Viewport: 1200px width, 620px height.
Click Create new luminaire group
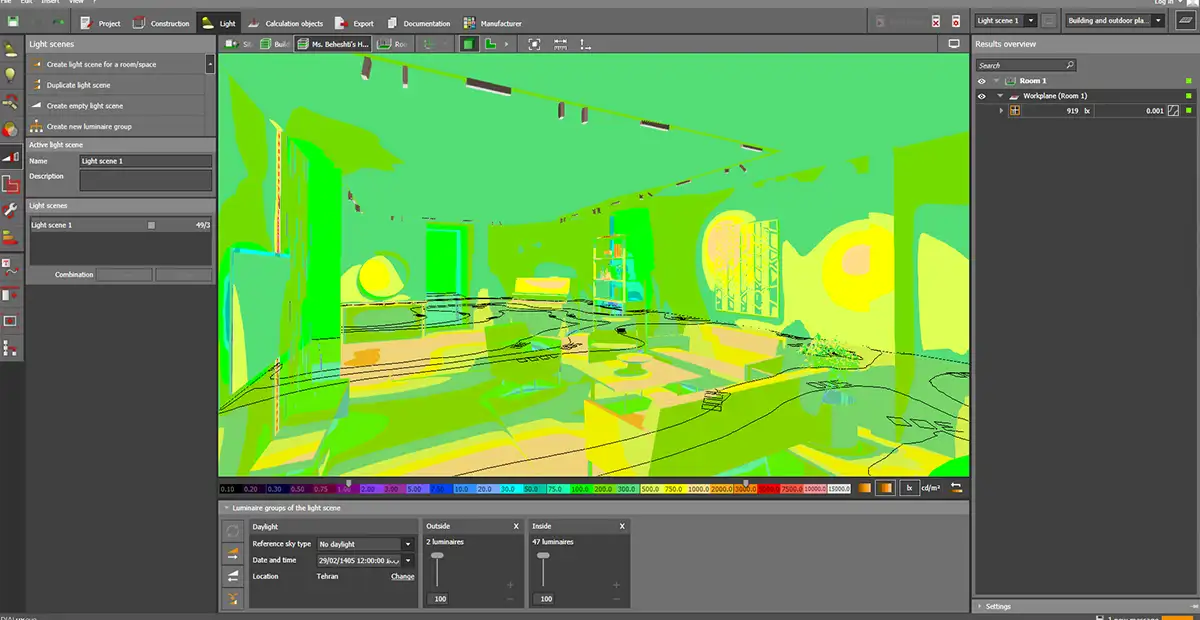click(x=89, y=127)
